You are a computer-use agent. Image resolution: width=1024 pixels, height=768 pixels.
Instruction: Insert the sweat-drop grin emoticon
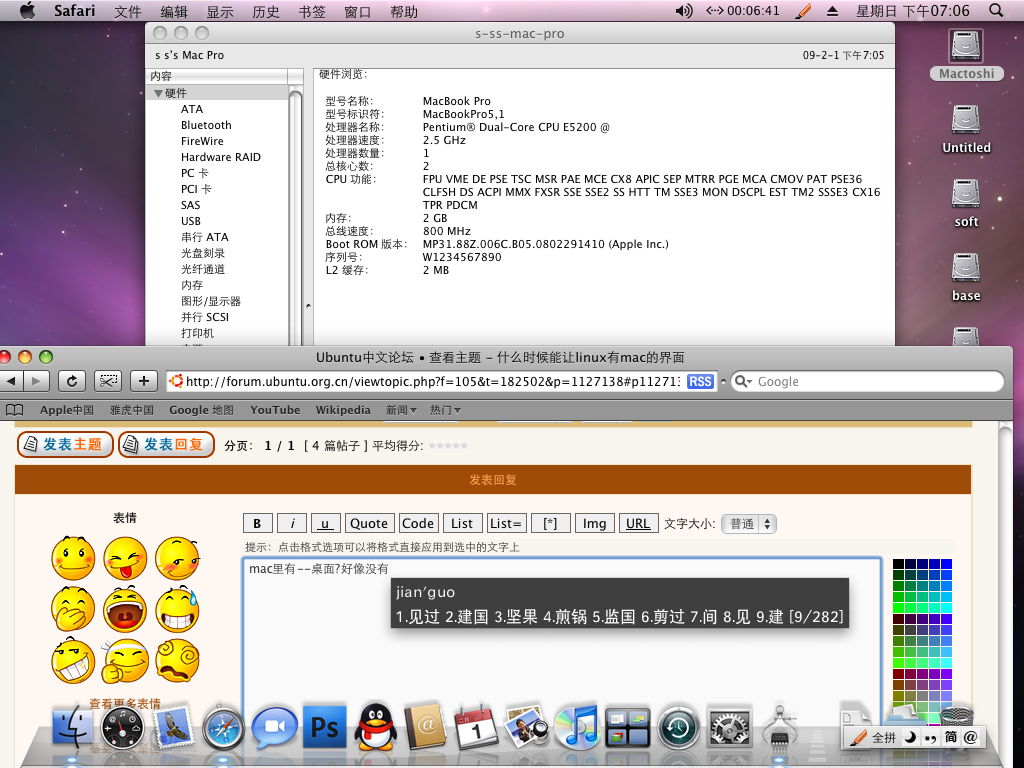177,609
